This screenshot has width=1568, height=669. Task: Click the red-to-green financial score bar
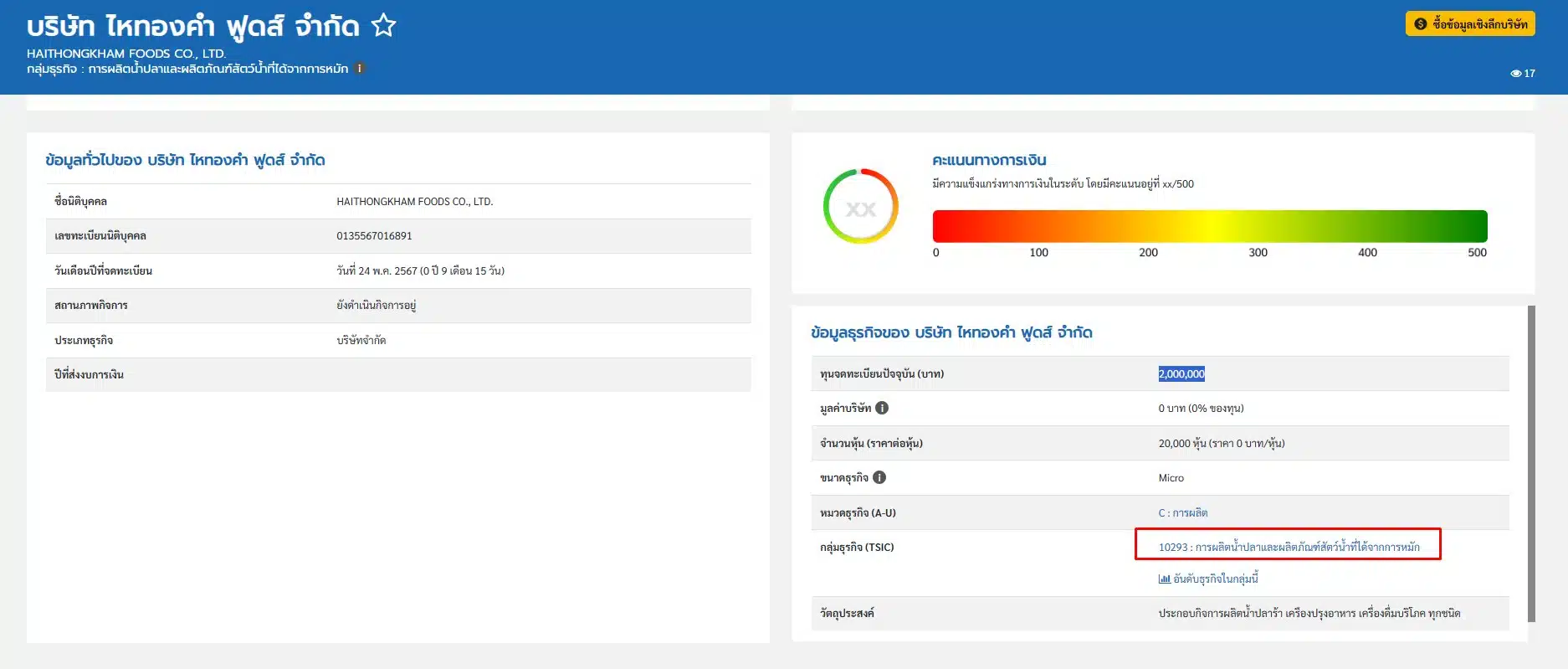tap(1209, 226)
